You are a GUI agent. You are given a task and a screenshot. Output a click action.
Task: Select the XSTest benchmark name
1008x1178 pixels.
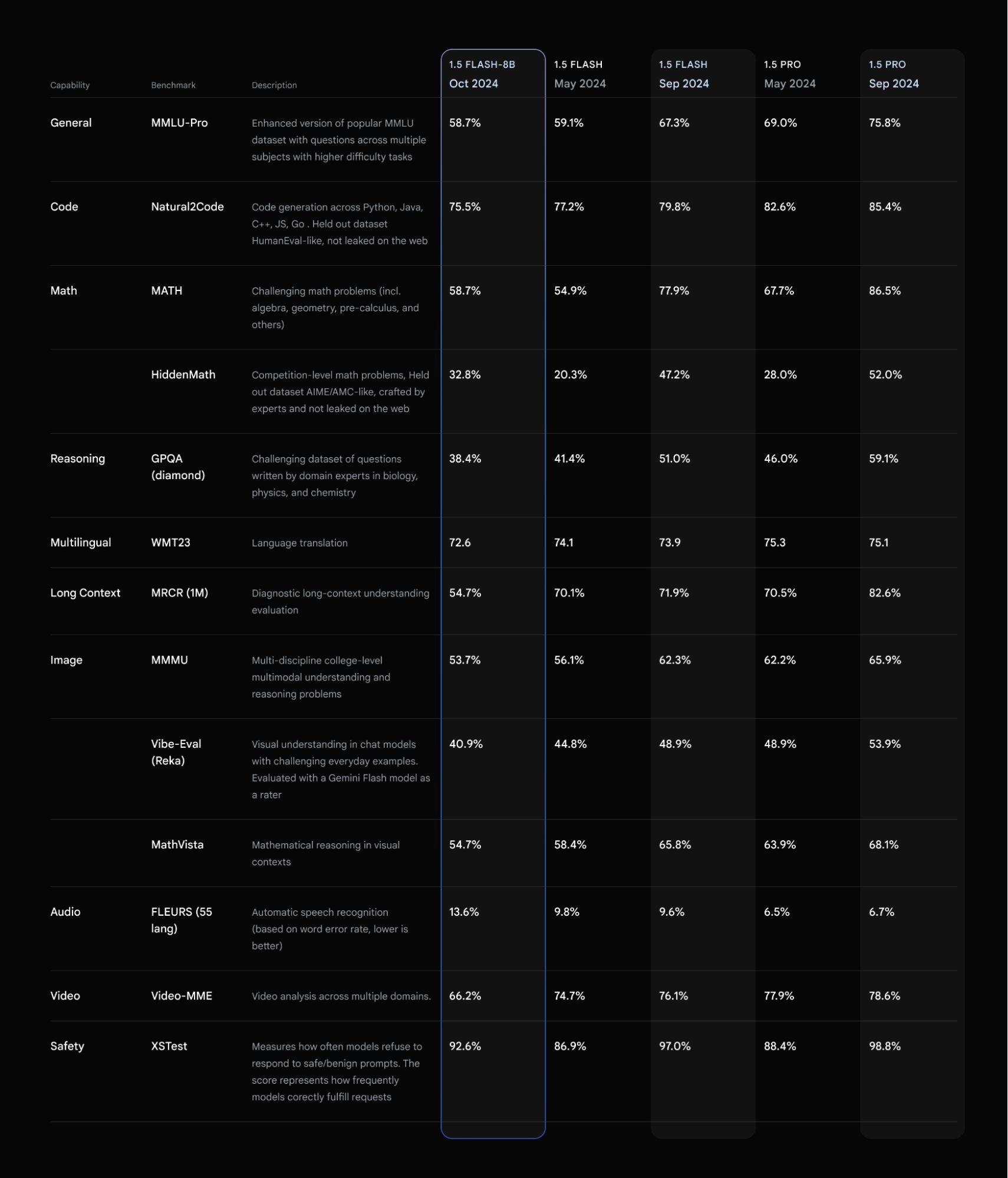tap(169, 1046)
